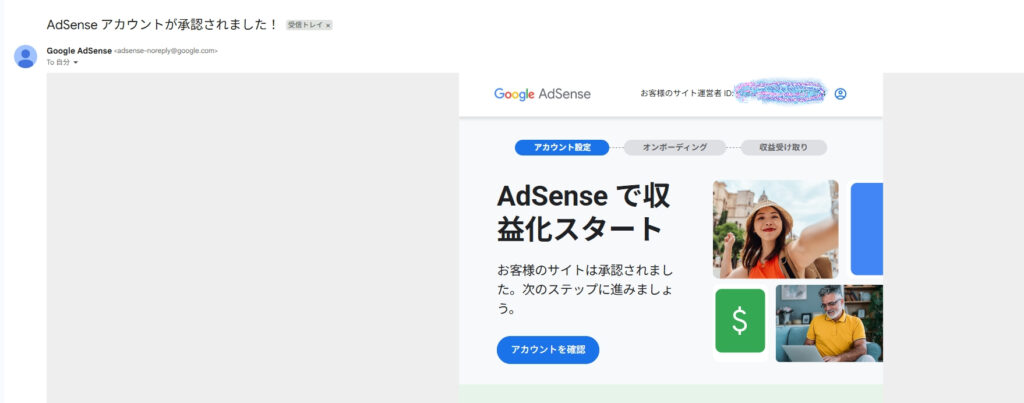This screenshot has height=403, width=1024.
Task: Click the Google AdSense sender avatar
Action: pyautogui.click(x=25, y=57)
